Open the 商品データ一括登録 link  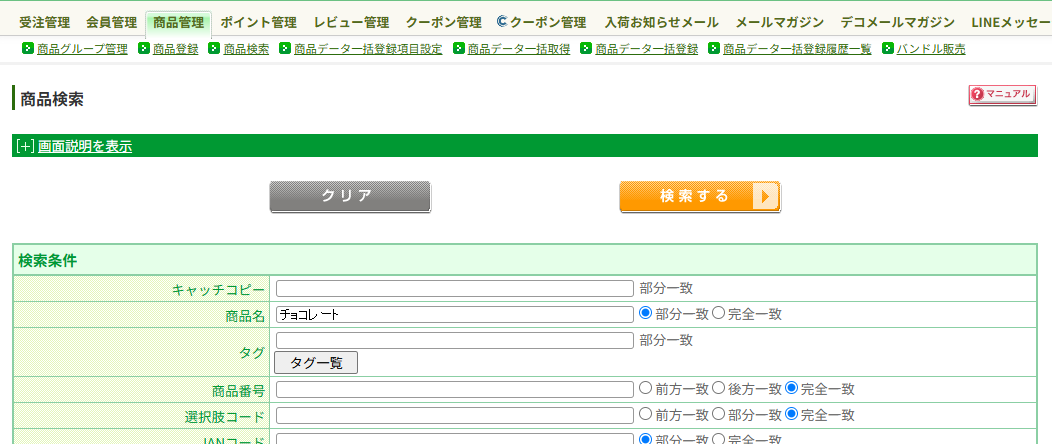(647, 49)
